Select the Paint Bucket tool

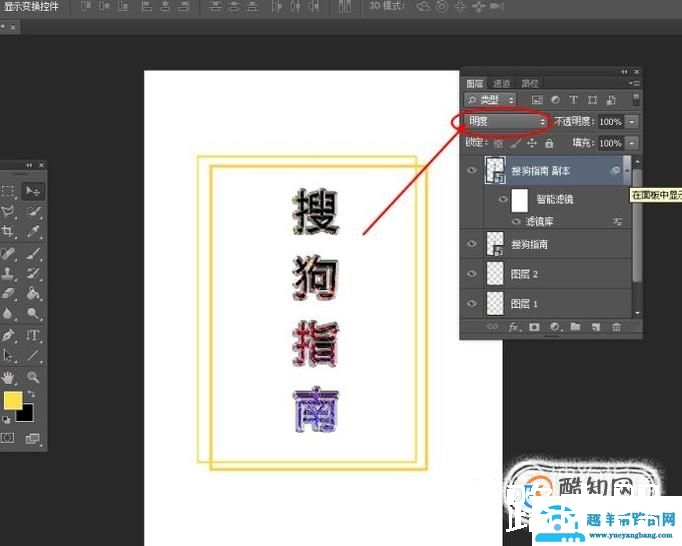tap(33, 294)
